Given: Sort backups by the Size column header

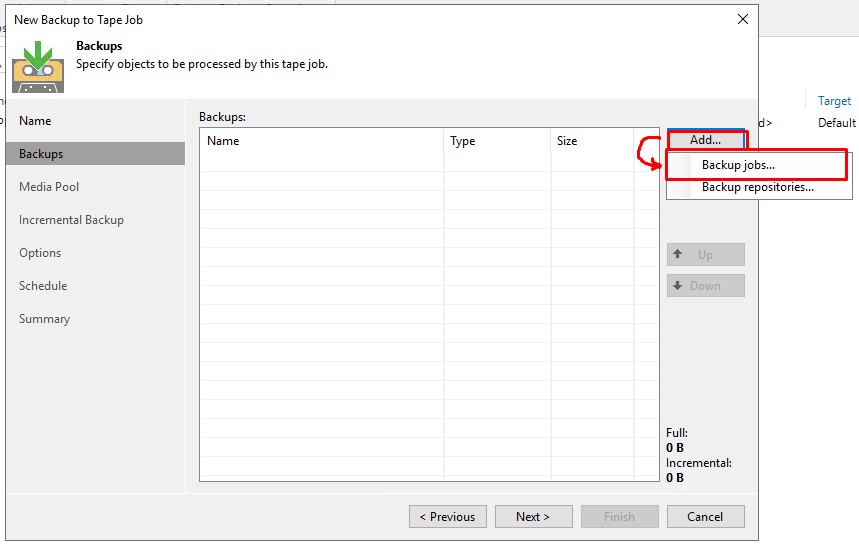Looking at the screenshot, I should (x=567, y=141).
